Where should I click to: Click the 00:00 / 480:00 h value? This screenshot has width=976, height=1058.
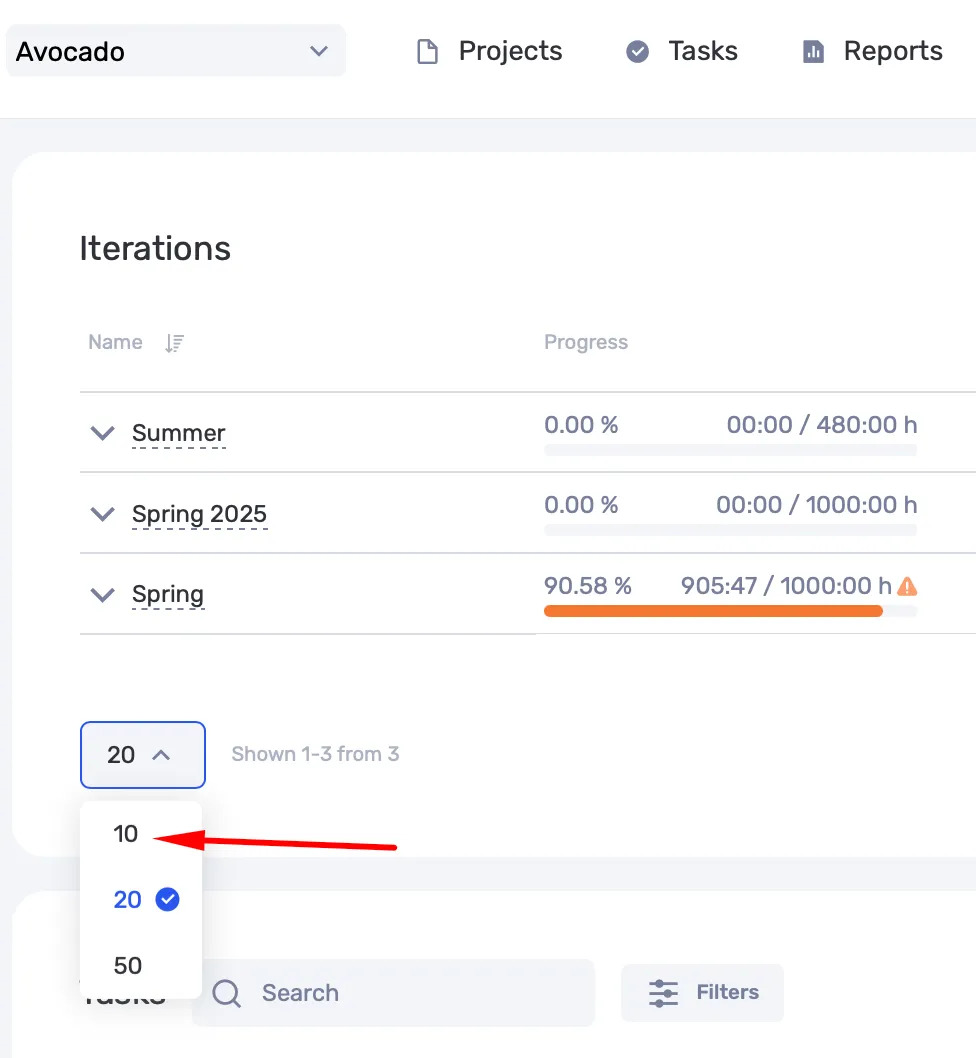click(x=822, y=424)
